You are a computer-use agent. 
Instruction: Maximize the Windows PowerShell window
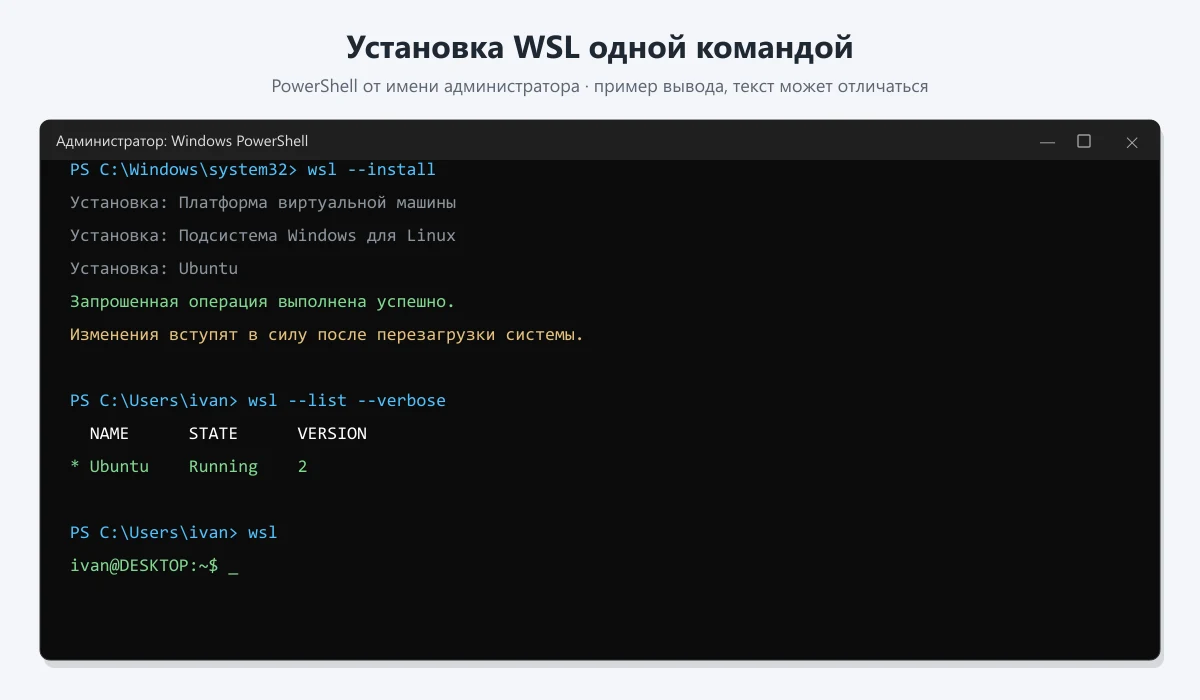[x=1084, y=142]
